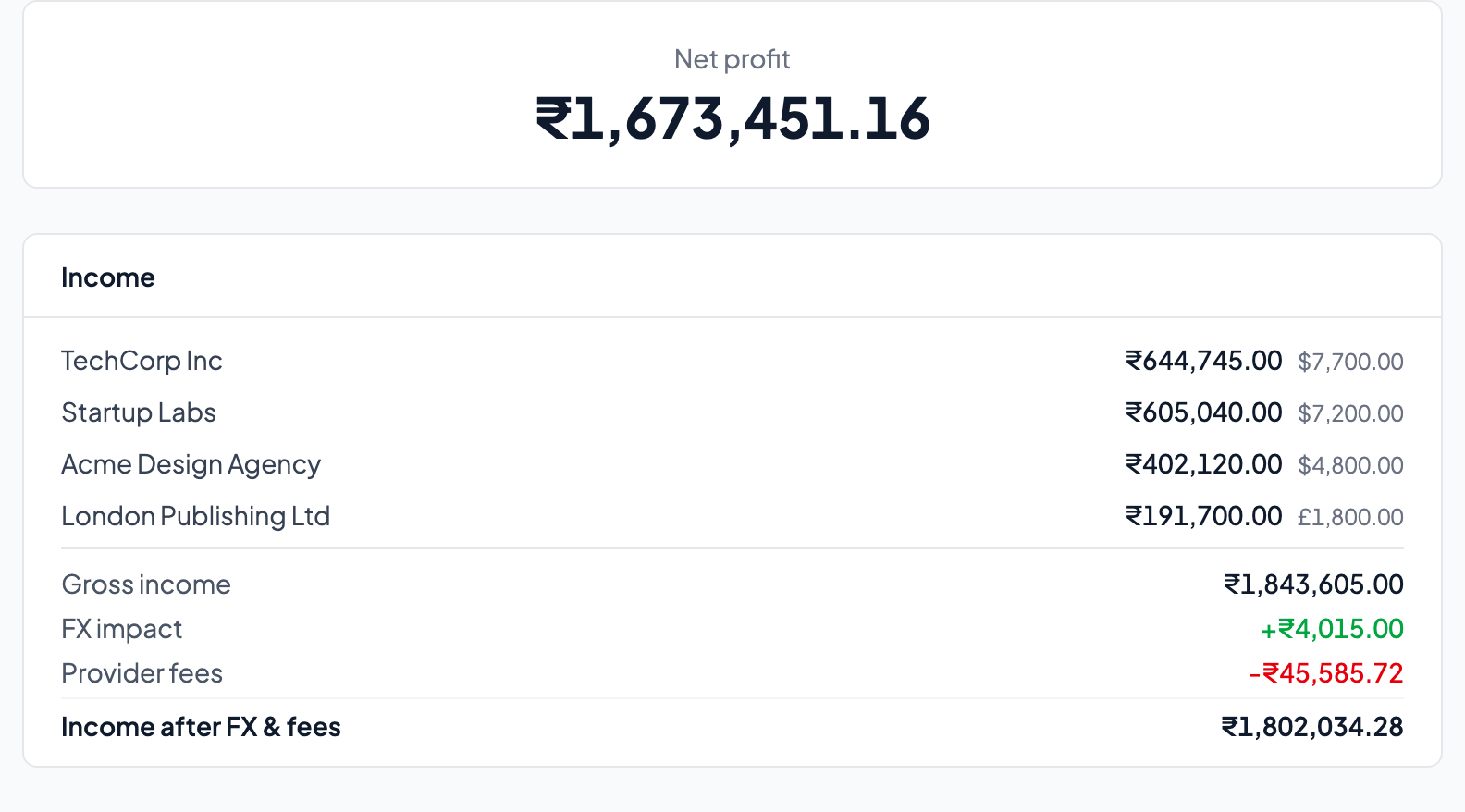Click the Income after FX & fees label
Screen dimensions: 1465x812
tap(201, 727)
